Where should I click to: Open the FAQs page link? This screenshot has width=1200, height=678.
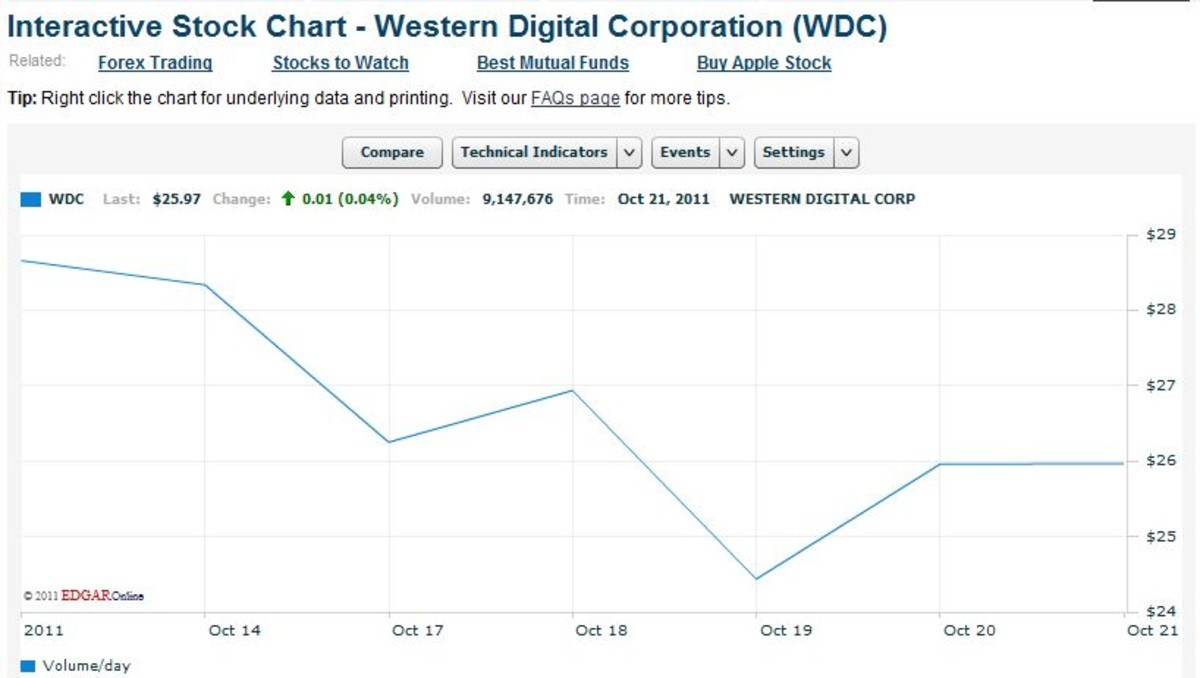pyautogui.click(x=575, y=99)
